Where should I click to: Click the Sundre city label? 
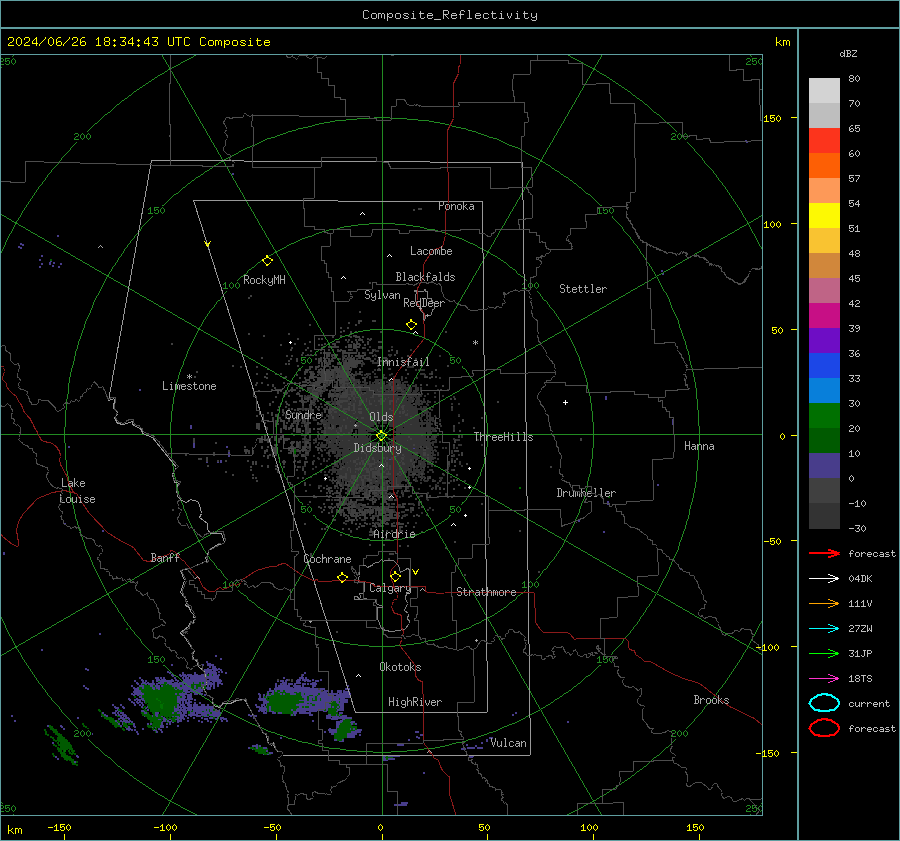(x=303, y=414)
